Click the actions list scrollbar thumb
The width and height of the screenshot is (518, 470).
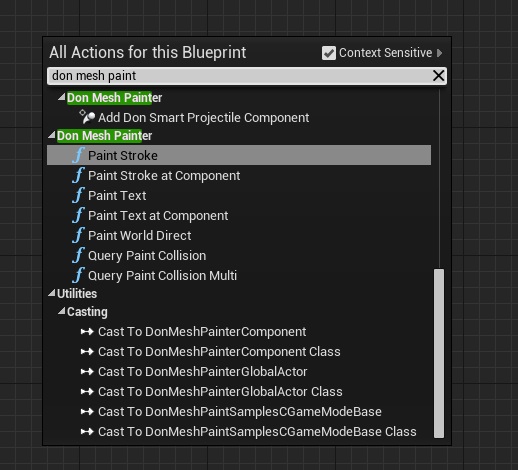pyautogui.click(x=439, y=353)
